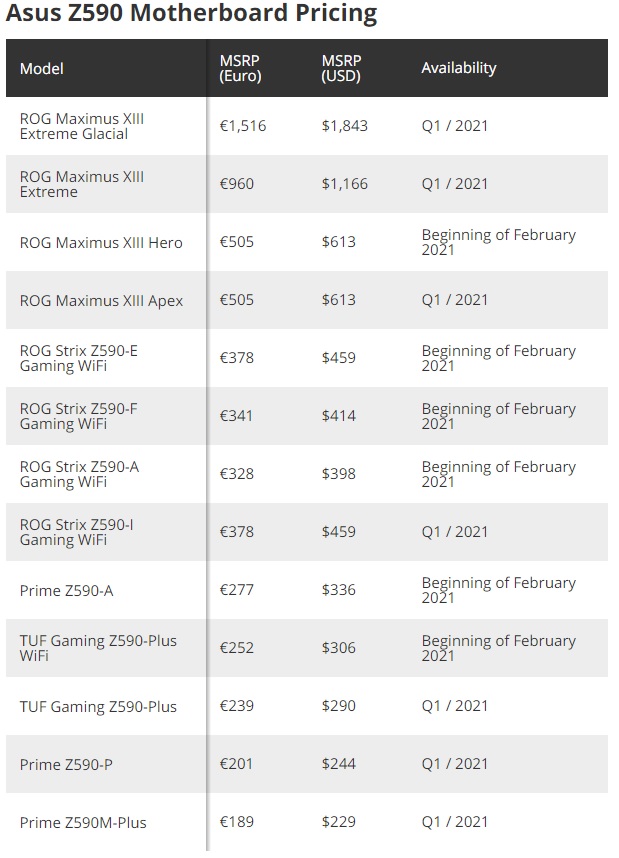Click the €341 Euro price
The image size is (619, 858).
(236, 416)
